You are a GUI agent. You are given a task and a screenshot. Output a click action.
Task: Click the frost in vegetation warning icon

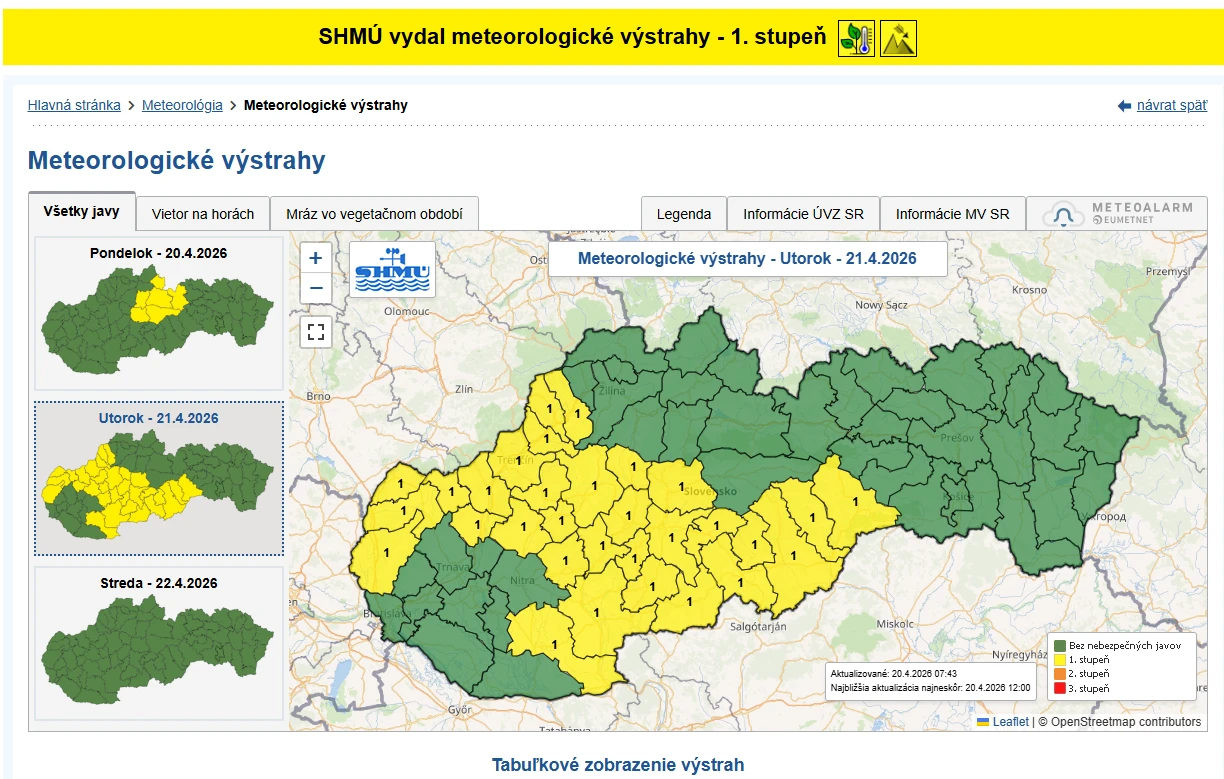tap(856, 38)
